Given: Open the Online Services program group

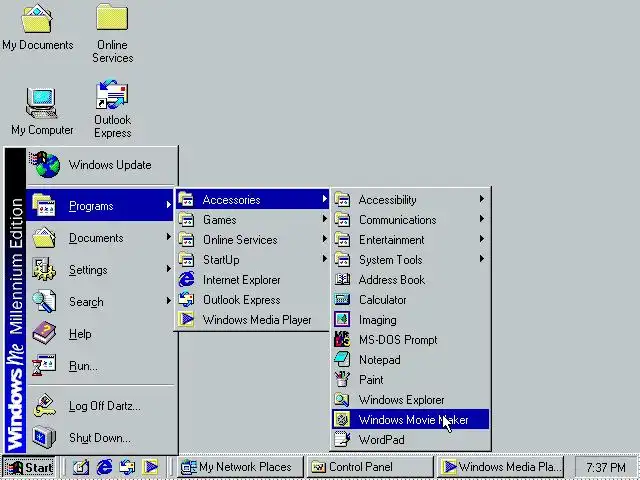Looking at the screenshot, I should tap(253, 239).
